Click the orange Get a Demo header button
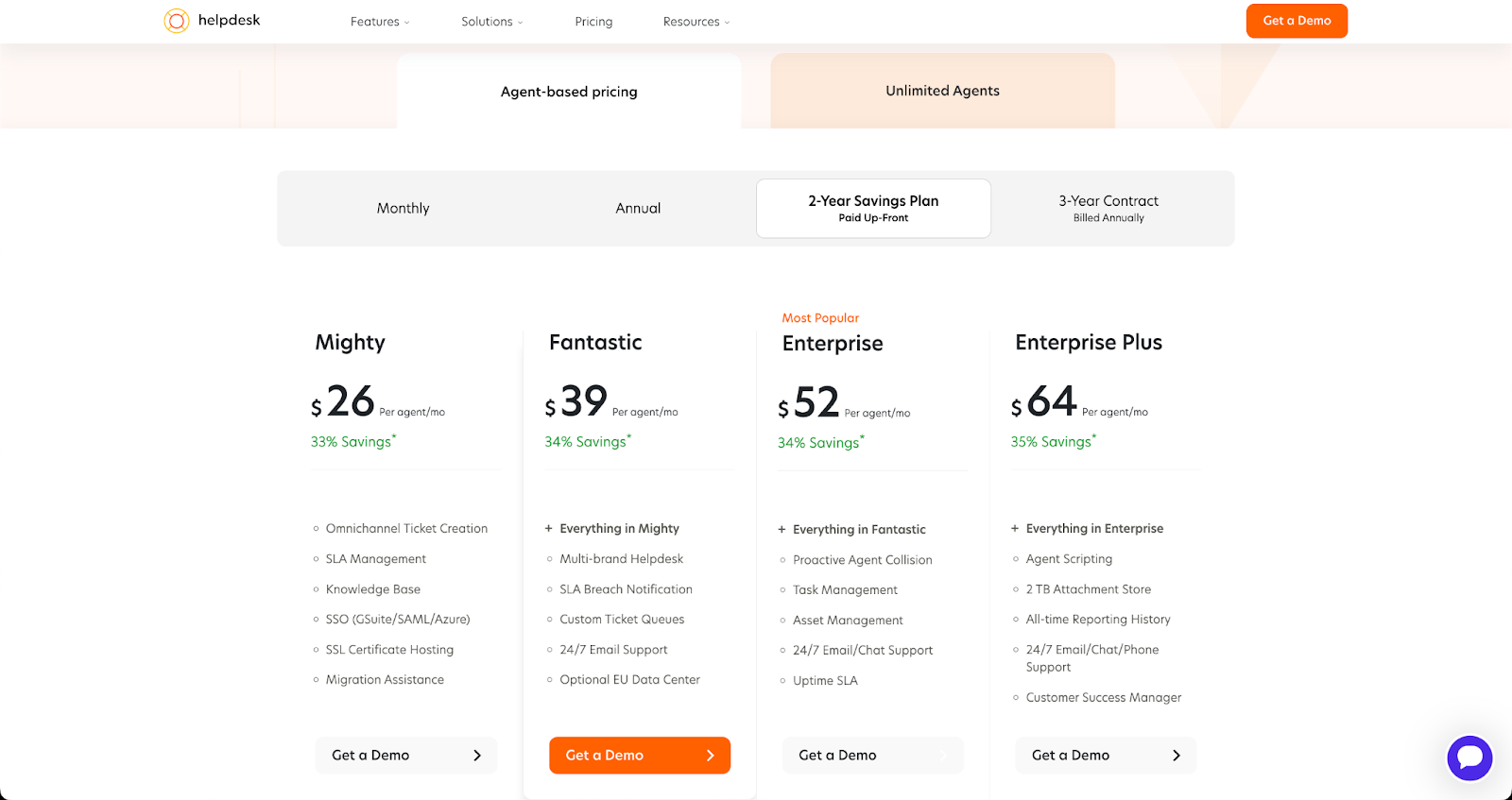 point(1297,21)
